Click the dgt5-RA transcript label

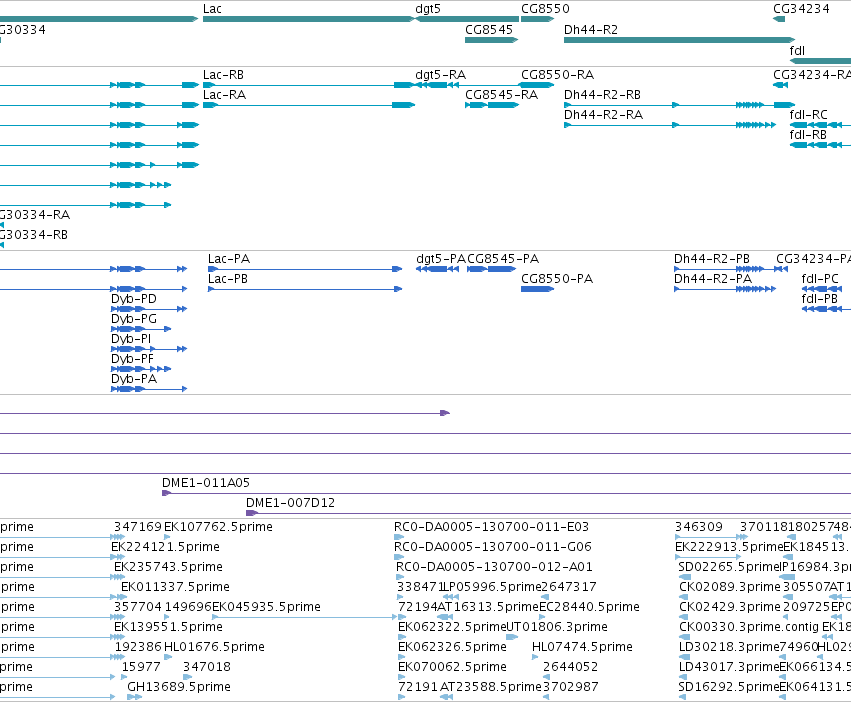click(441, 75)
